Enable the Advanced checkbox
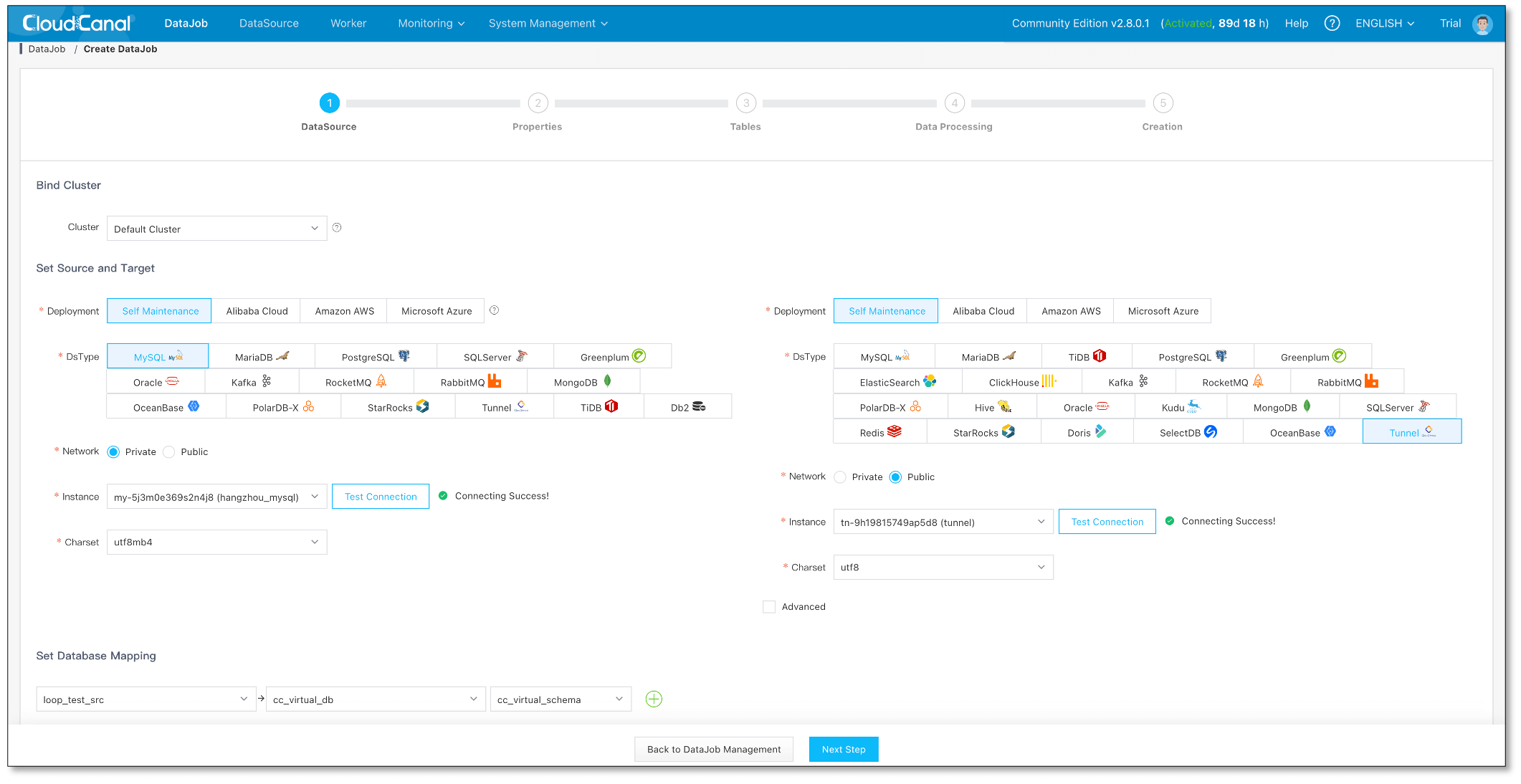Viewport: 1521px width, 784px height. [x=769, y=607]
